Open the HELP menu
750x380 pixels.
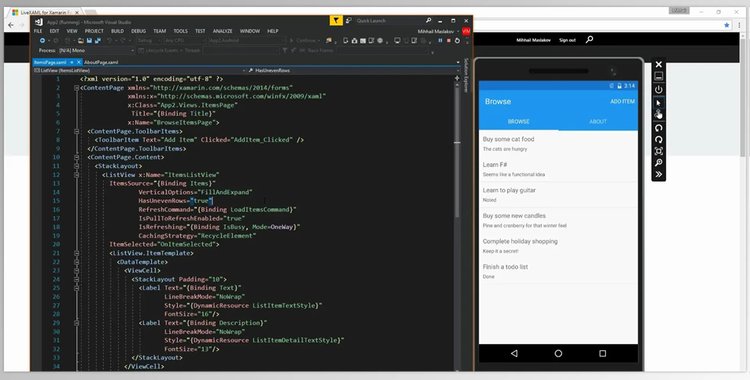coord(273,31)
